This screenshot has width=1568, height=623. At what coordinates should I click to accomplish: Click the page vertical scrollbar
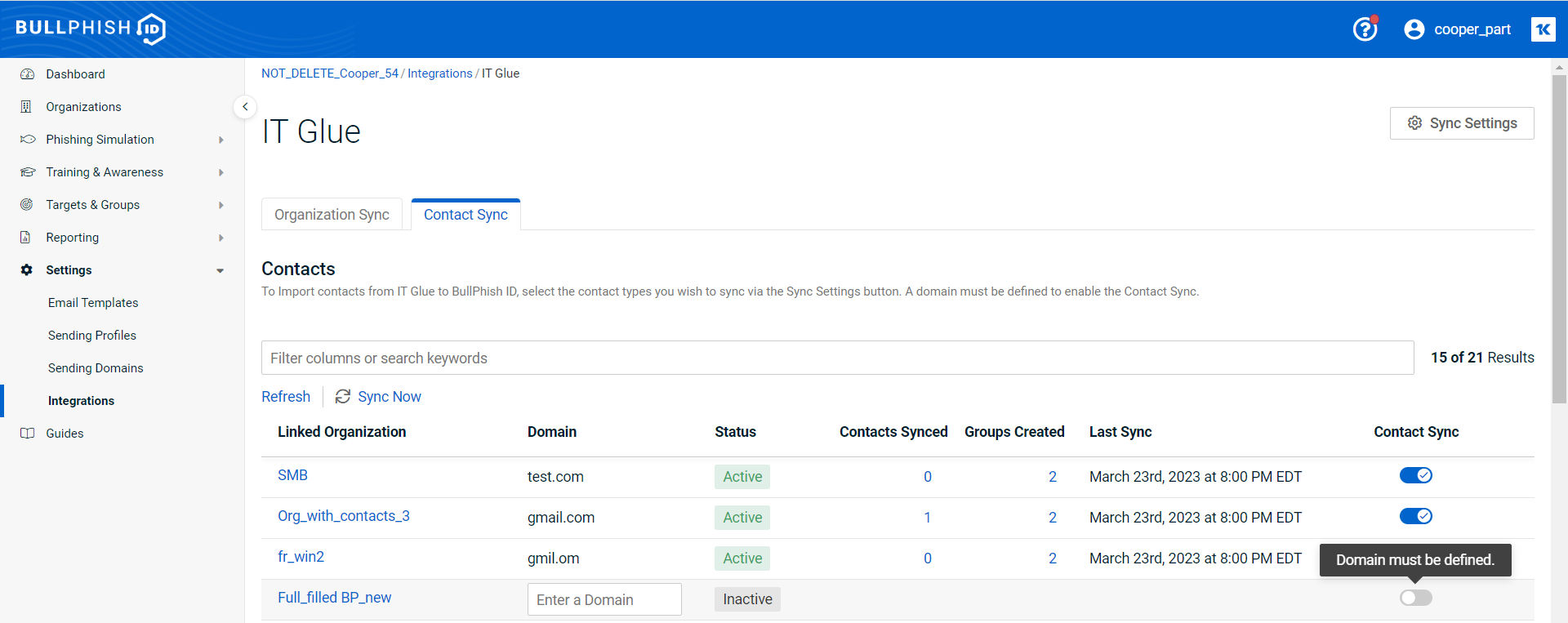click(x=1559, y=239)
